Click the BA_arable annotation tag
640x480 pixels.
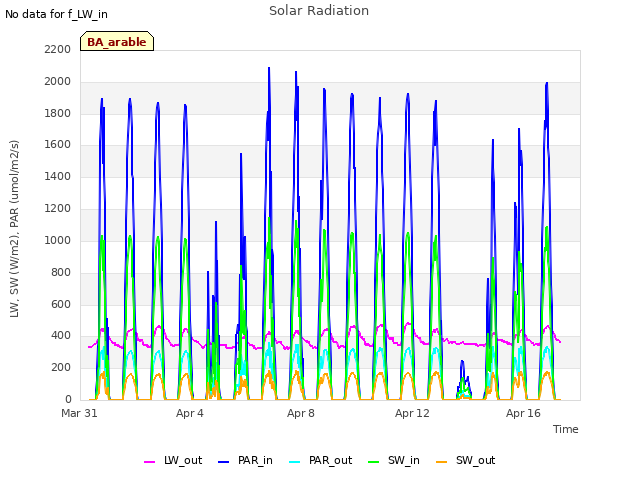click(117, 41)
